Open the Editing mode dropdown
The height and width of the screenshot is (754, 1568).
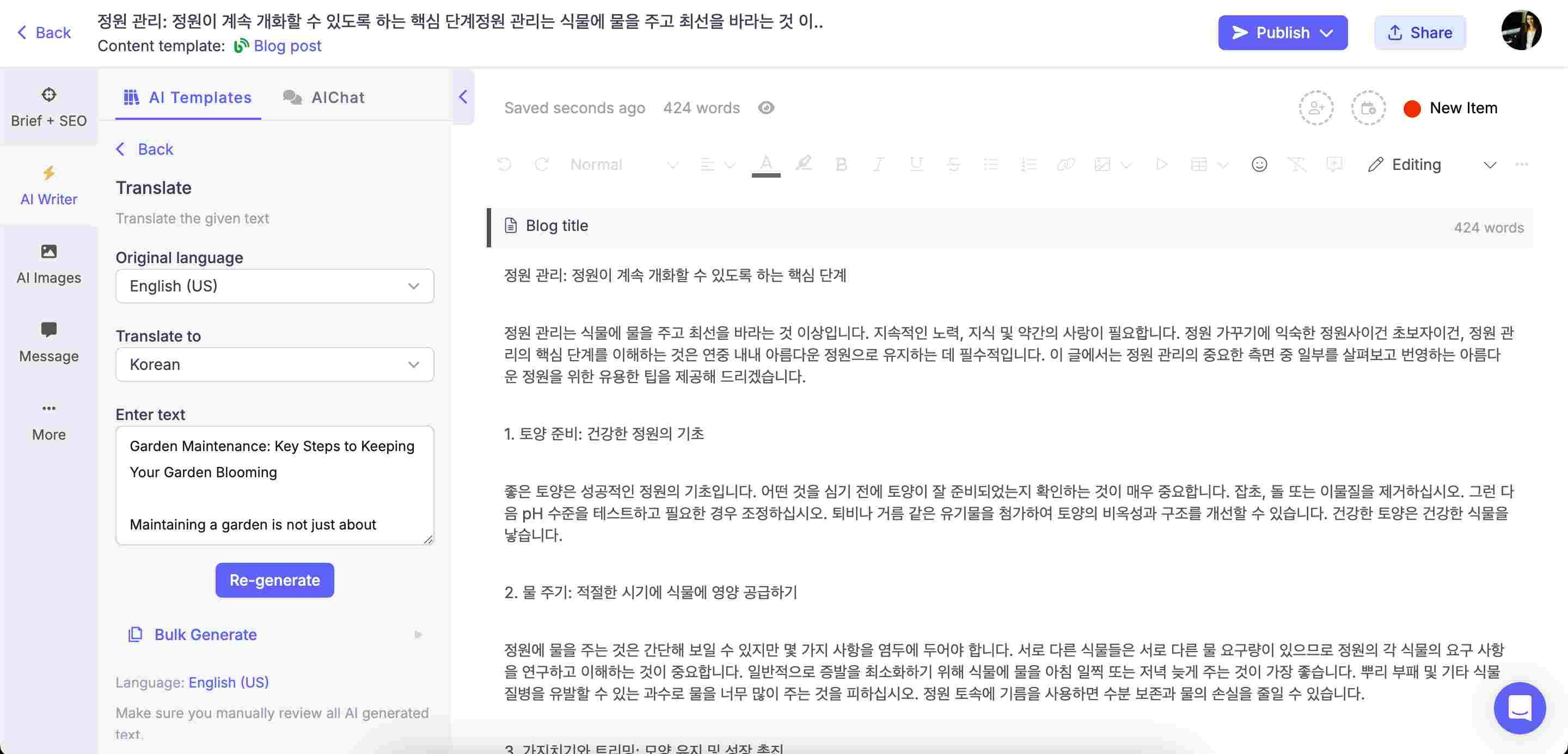click(1432, 165)
